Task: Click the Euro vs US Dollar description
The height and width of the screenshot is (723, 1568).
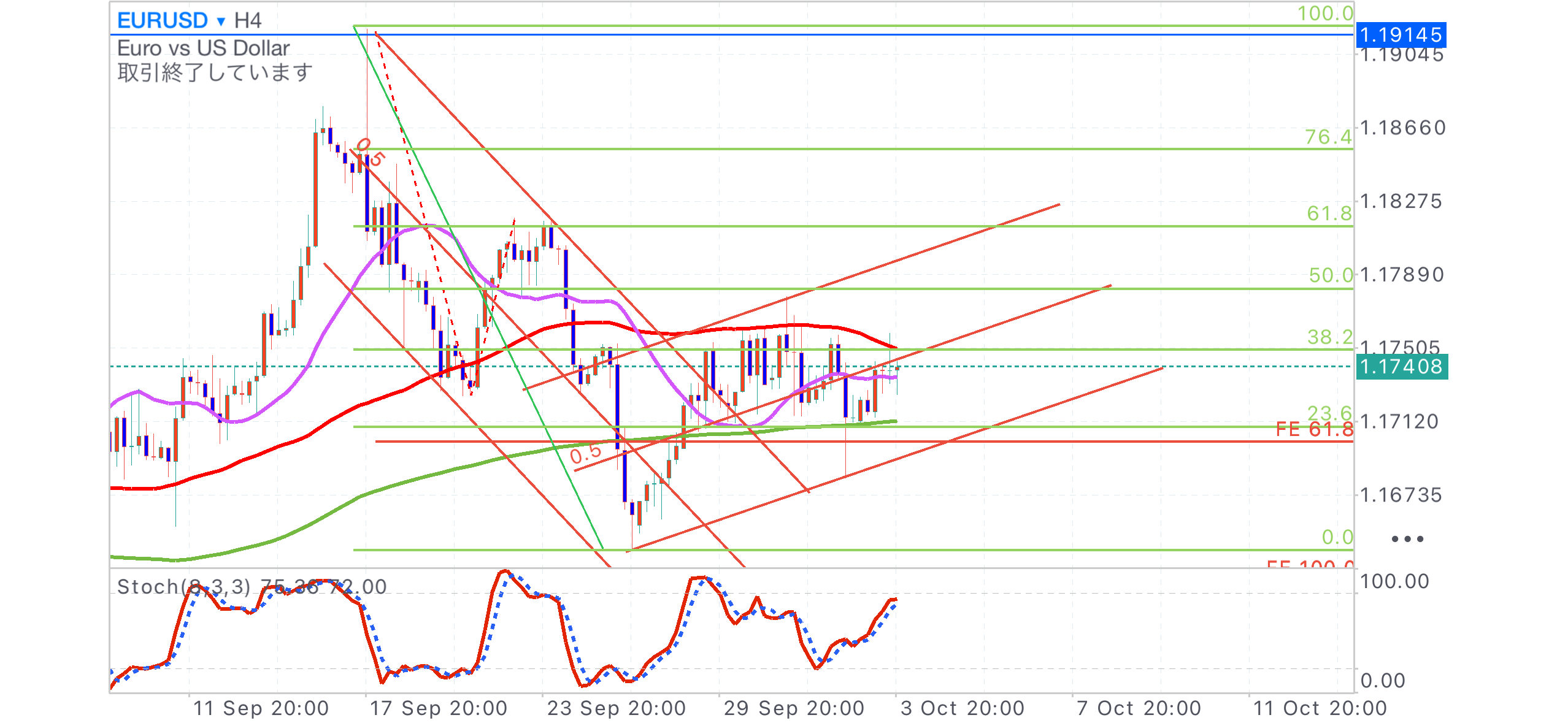Action: coord(203,48)
